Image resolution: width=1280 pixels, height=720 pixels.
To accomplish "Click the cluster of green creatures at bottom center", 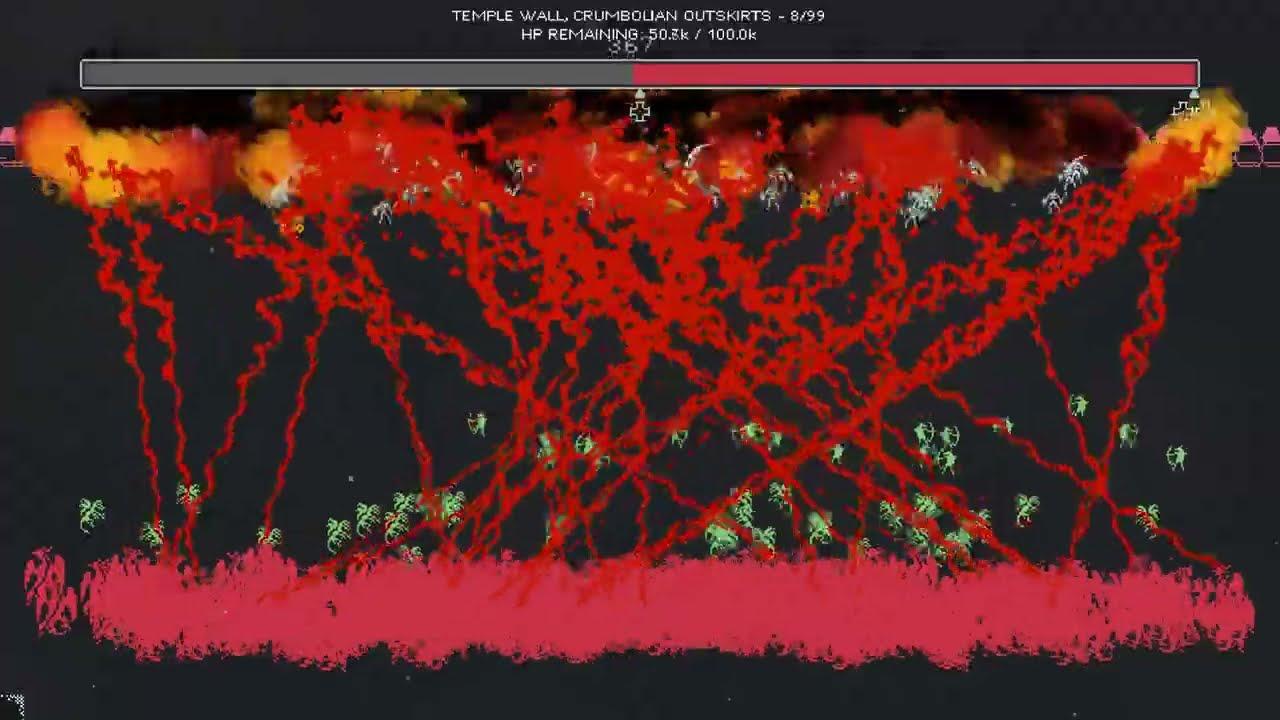I will coord(730,520).
